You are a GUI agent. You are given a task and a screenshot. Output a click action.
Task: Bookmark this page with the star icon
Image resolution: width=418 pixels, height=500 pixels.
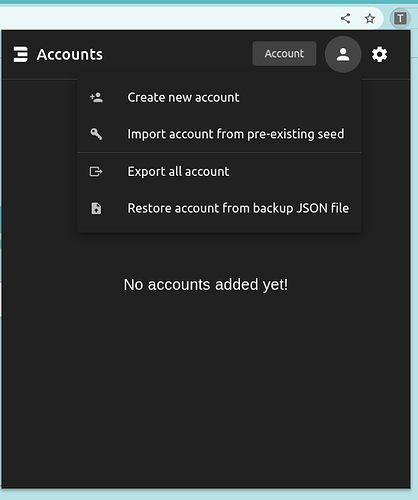pyautogui.click(x=369, y=18)
